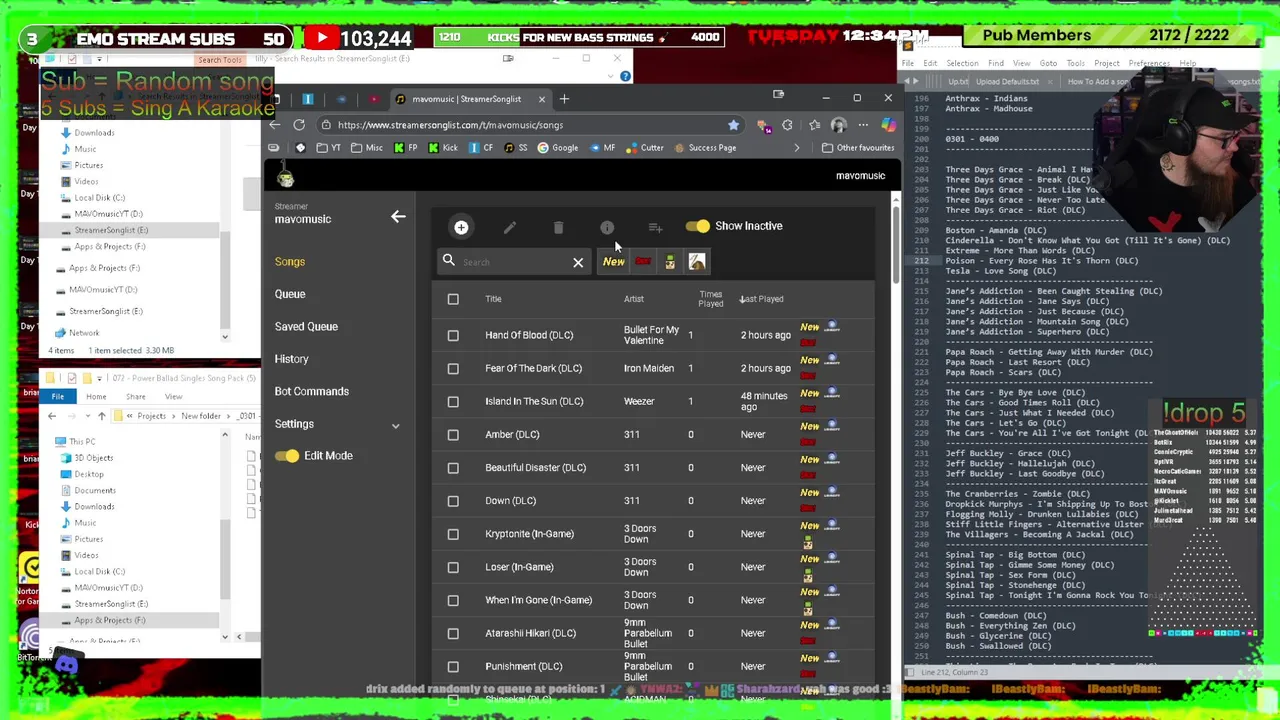This screenshot has width=1280, height=720.
Task: Click the File tab in lower Explorer window
Action: 58,397
